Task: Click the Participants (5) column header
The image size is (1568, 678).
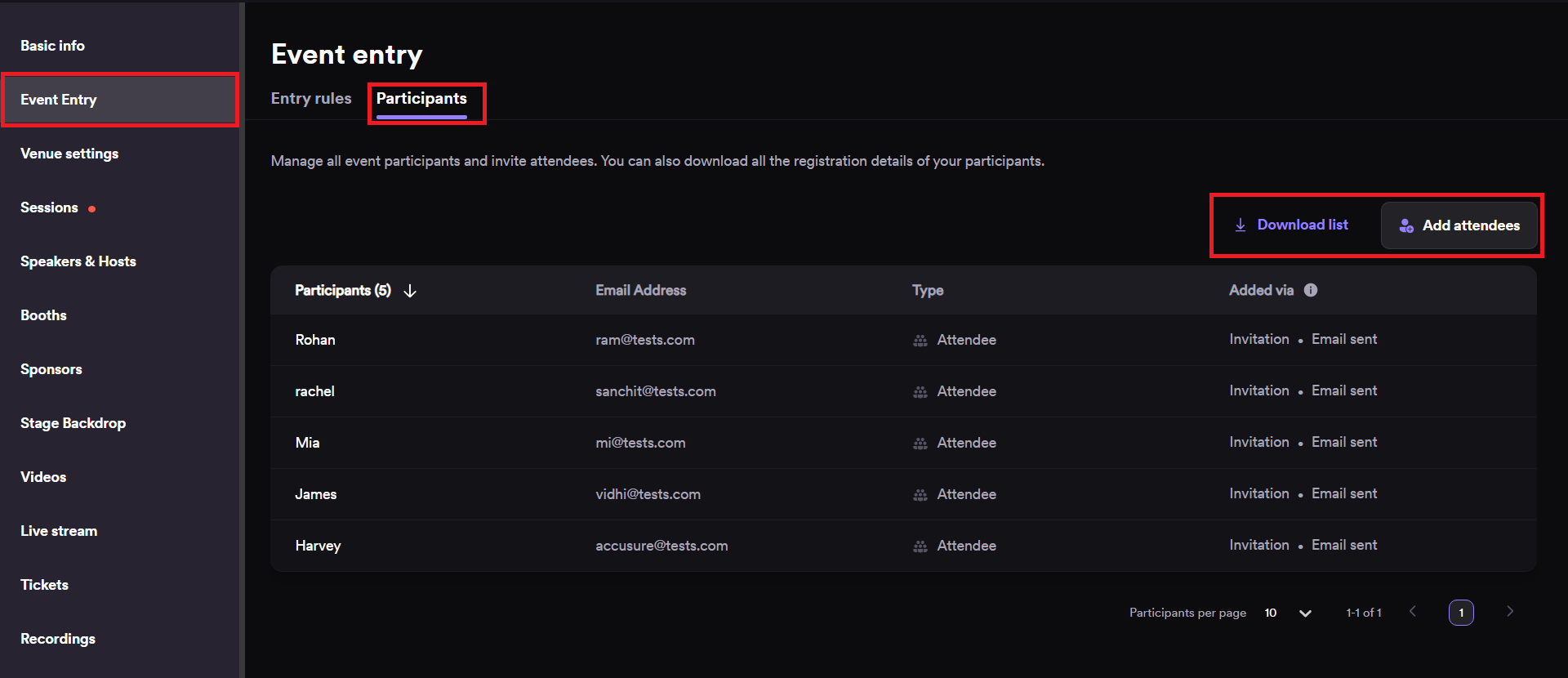Action: [x=343, y=290]
